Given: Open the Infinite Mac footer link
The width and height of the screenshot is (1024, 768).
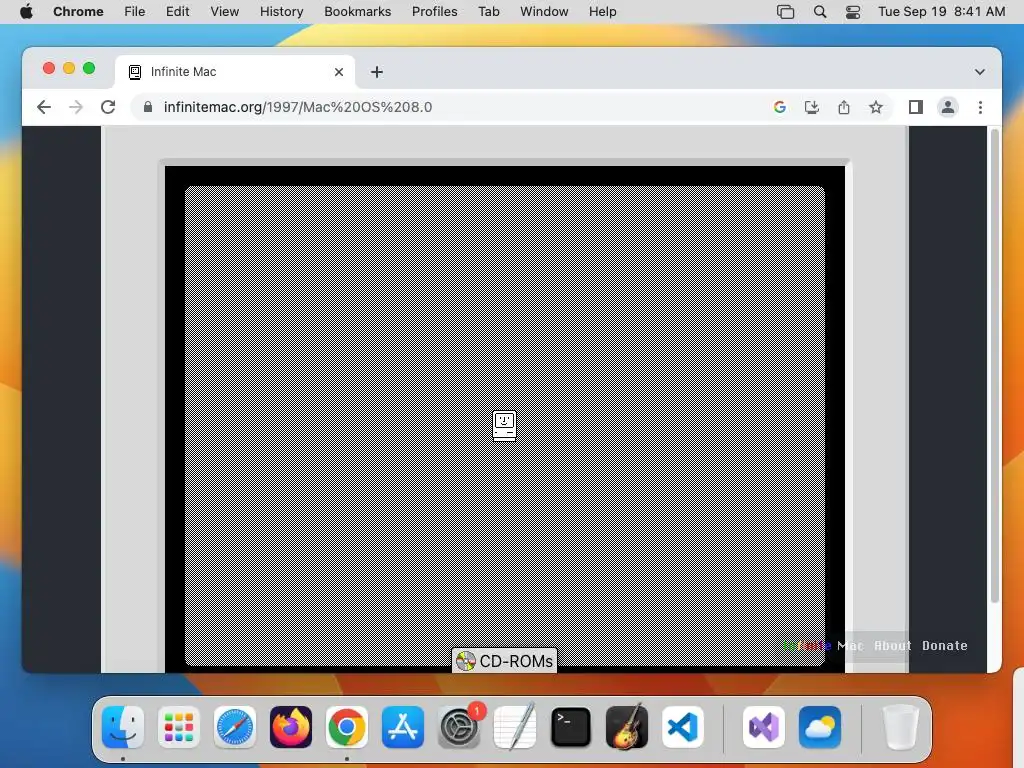Looking at the screenshot, I should 824,645.
